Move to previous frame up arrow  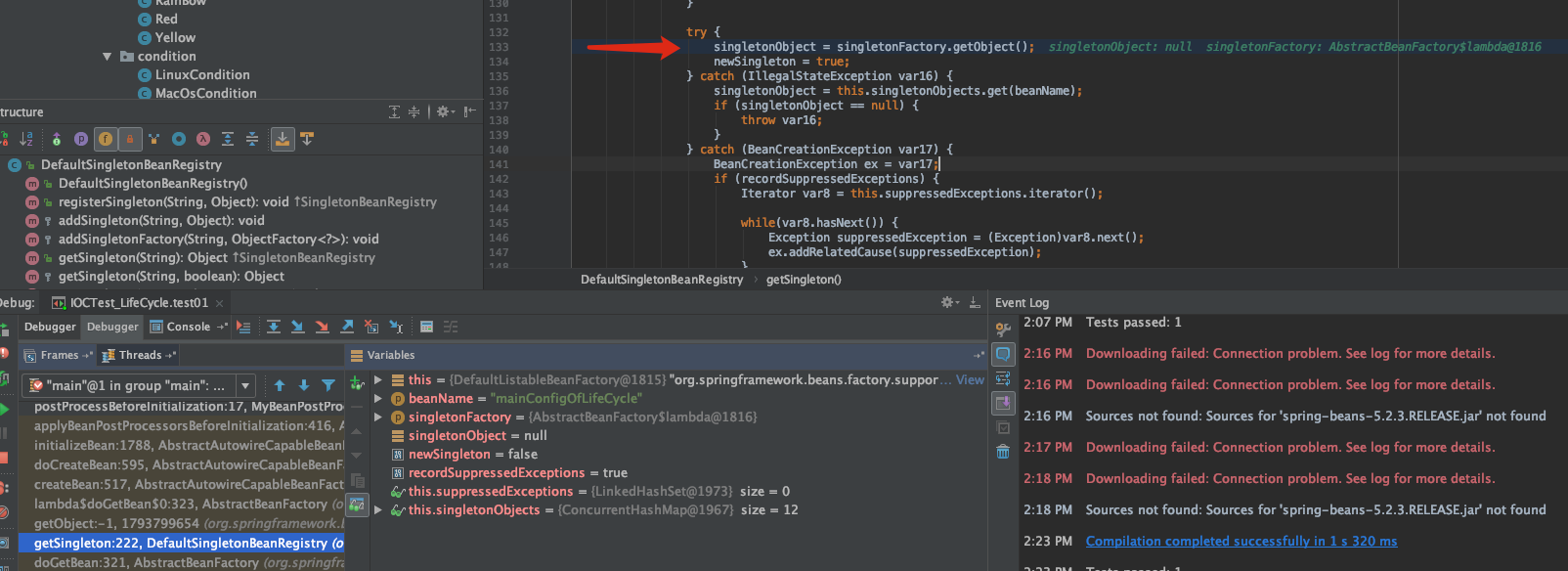(280, 385)
